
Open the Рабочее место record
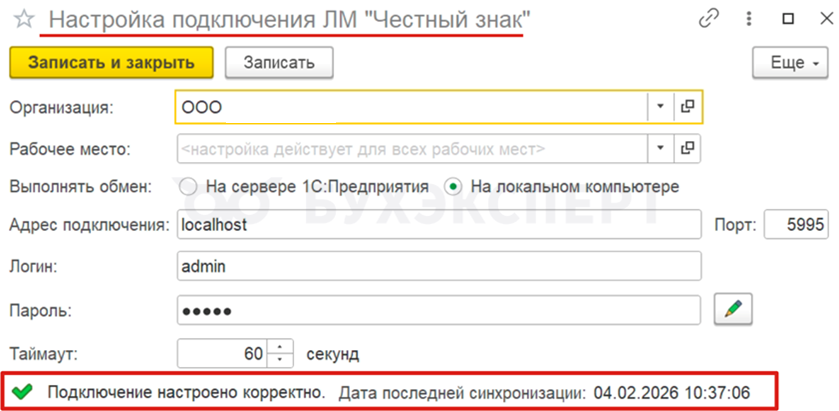[x=688, y=149]
